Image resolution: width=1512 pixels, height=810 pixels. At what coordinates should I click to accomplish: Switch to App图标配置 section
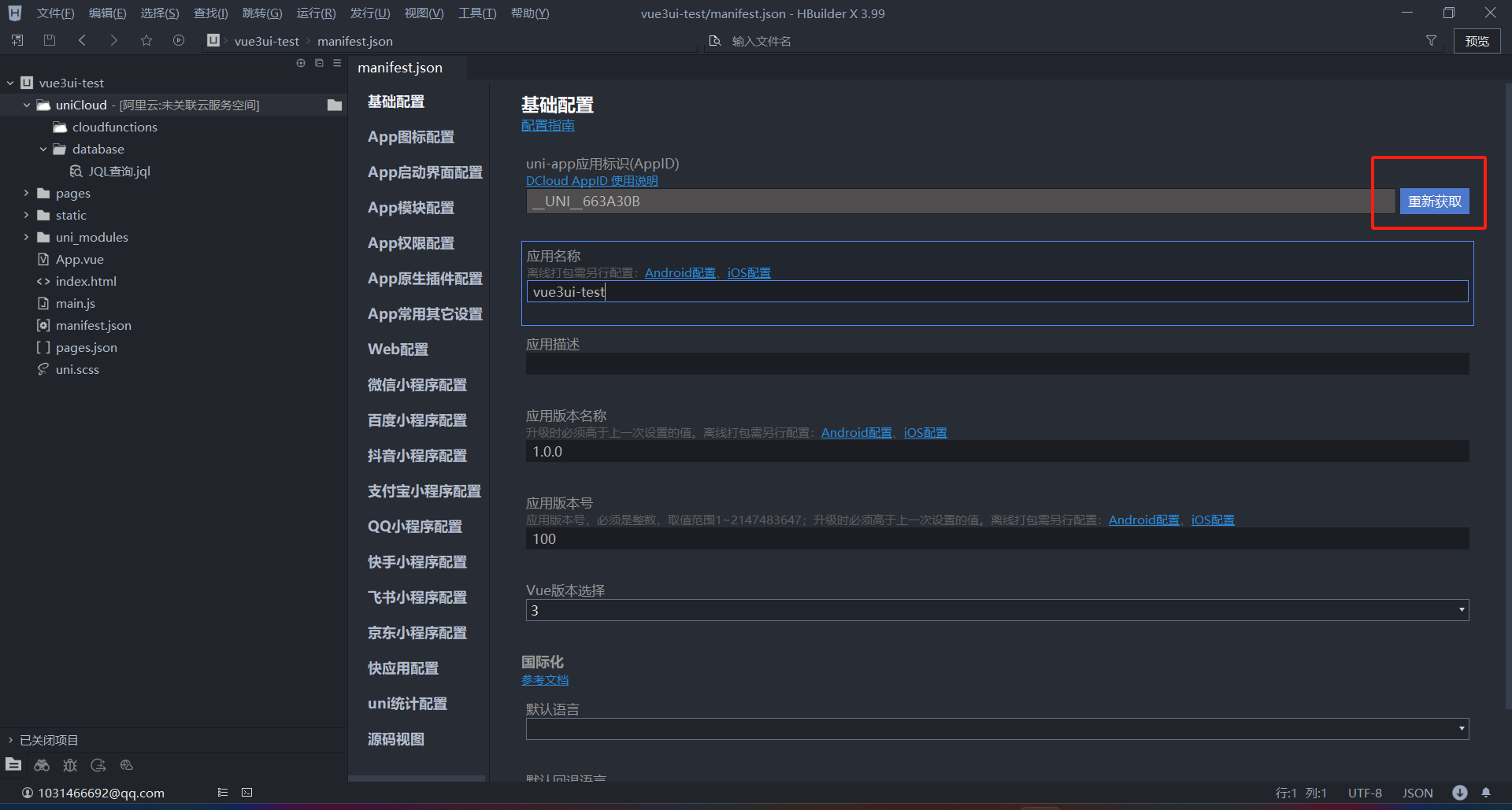411,137
